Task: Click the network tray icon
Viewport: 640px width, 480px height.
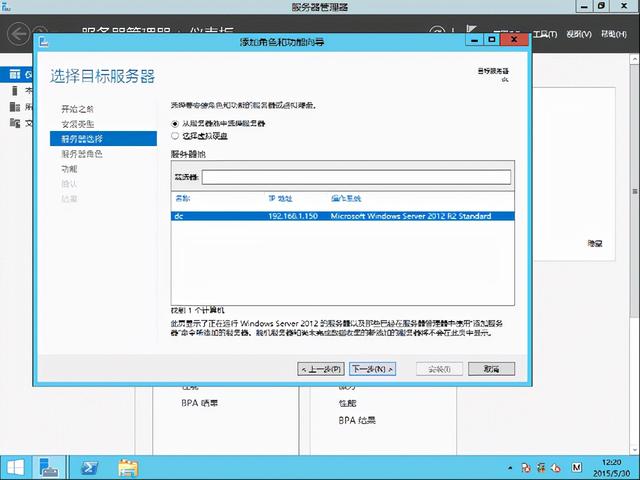Action: point(541,468)
